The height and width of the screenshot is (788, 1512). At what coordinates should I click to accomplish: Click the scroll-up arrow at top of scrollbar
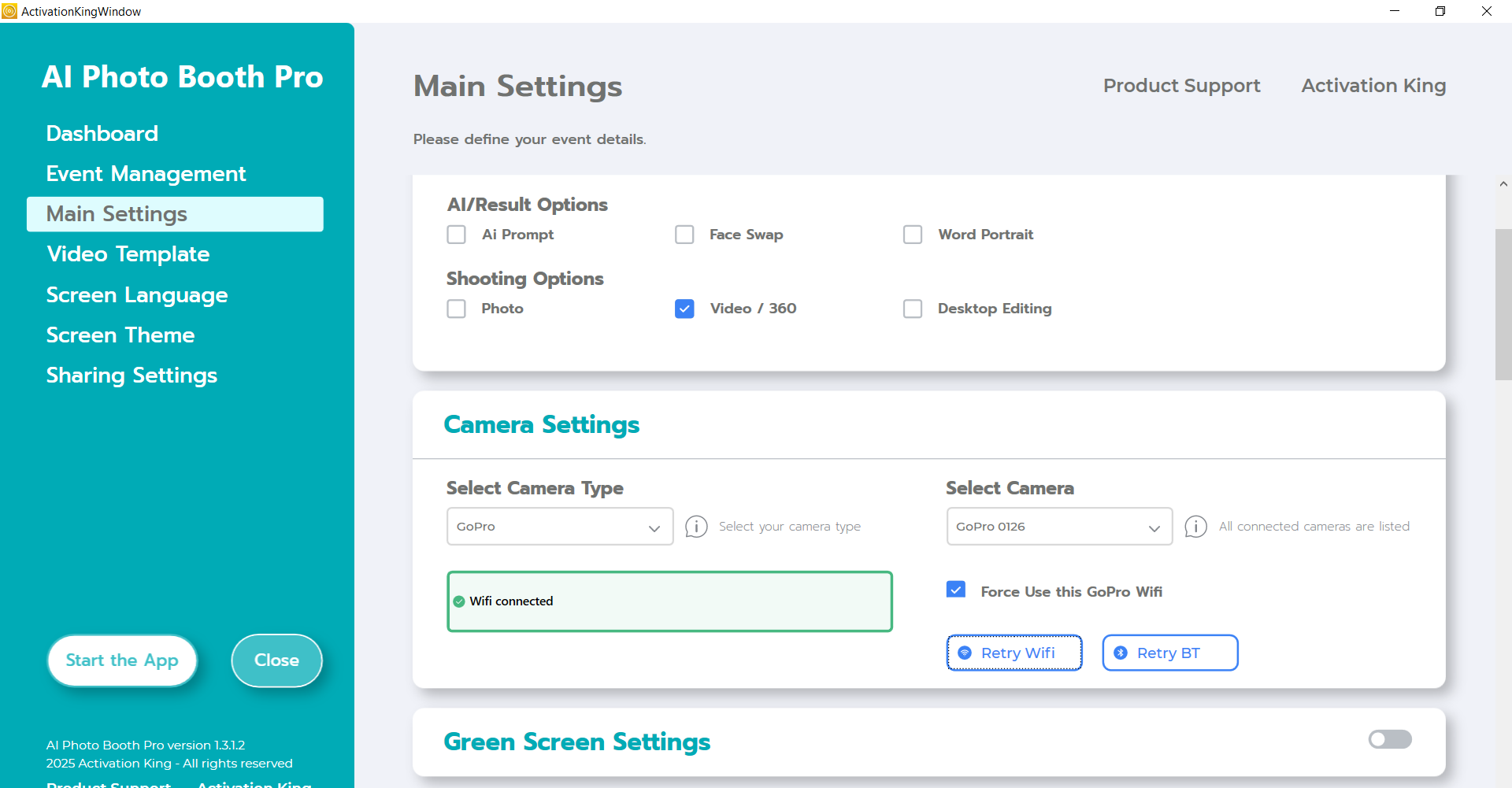click(1503, 184)
